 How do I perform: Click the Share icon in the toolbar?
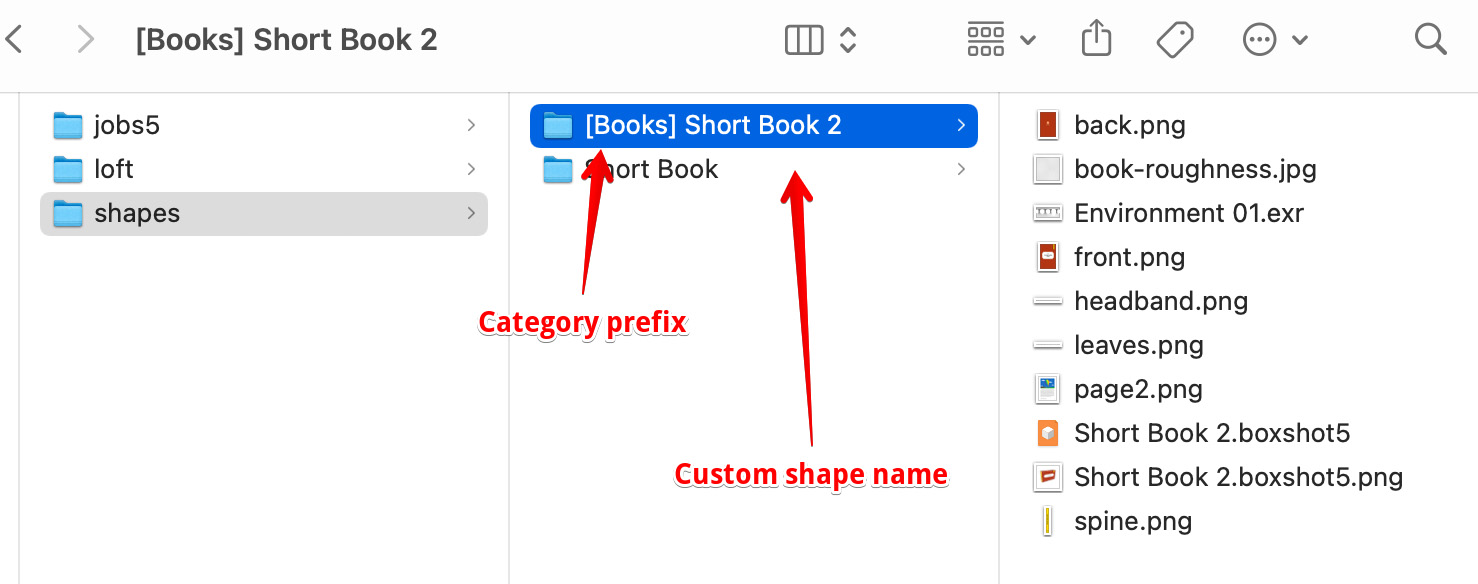(x=1096, y=38)
